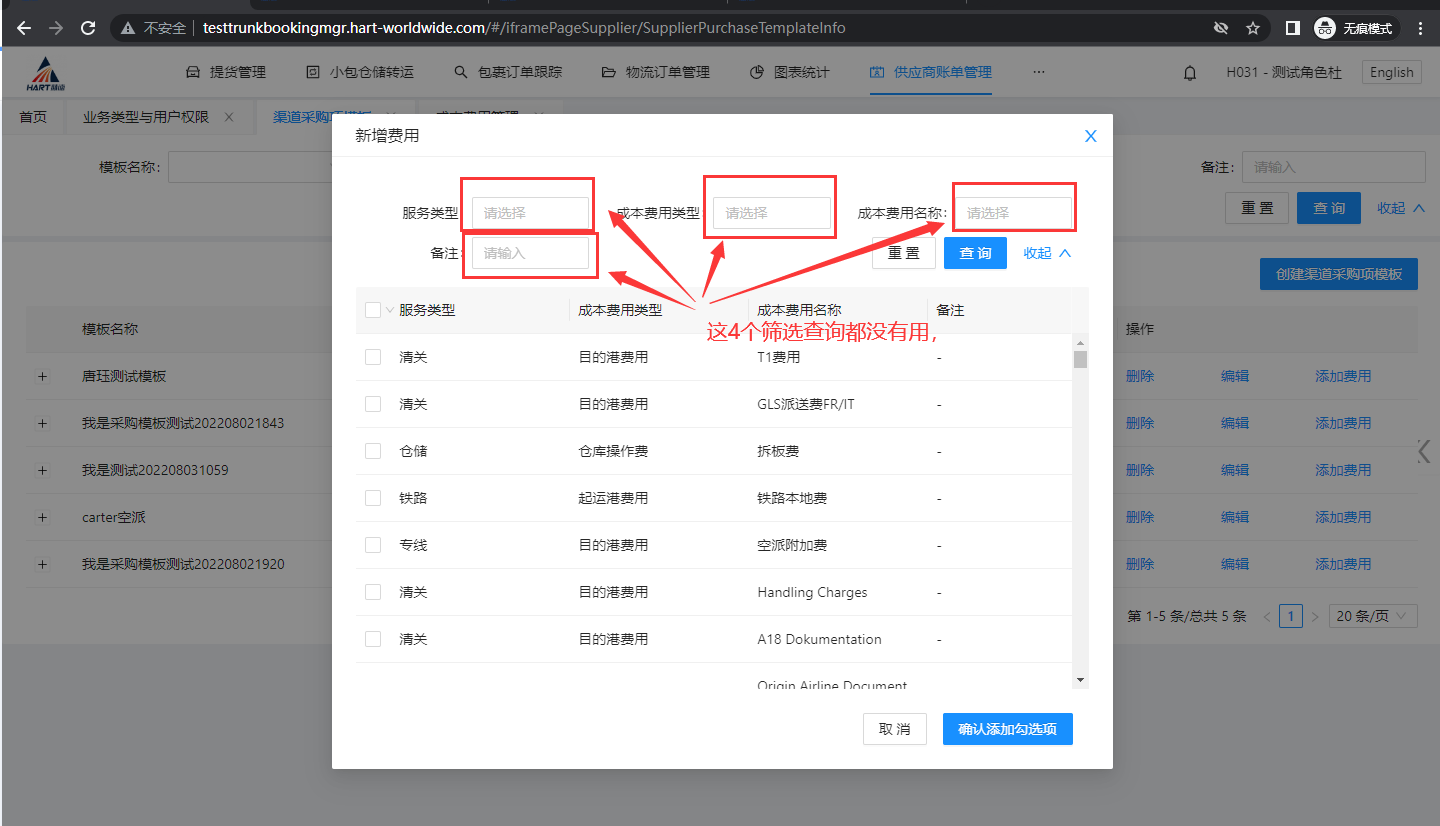Check the 拆板费 row checkbox

pos(373,451)
